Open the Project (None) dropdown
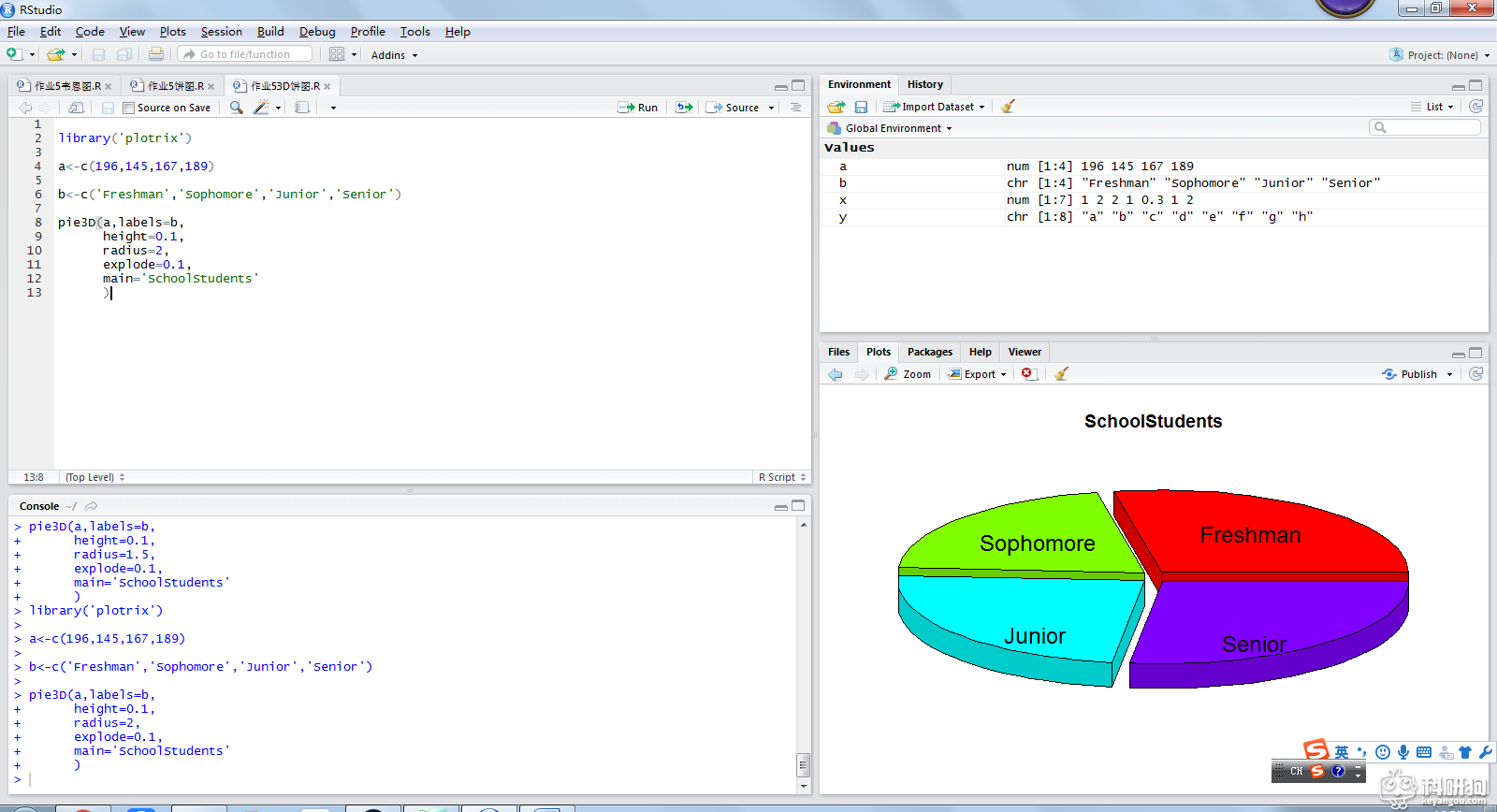The height and width of the screenshot is (812, 1497). (x=1440, y=55)
